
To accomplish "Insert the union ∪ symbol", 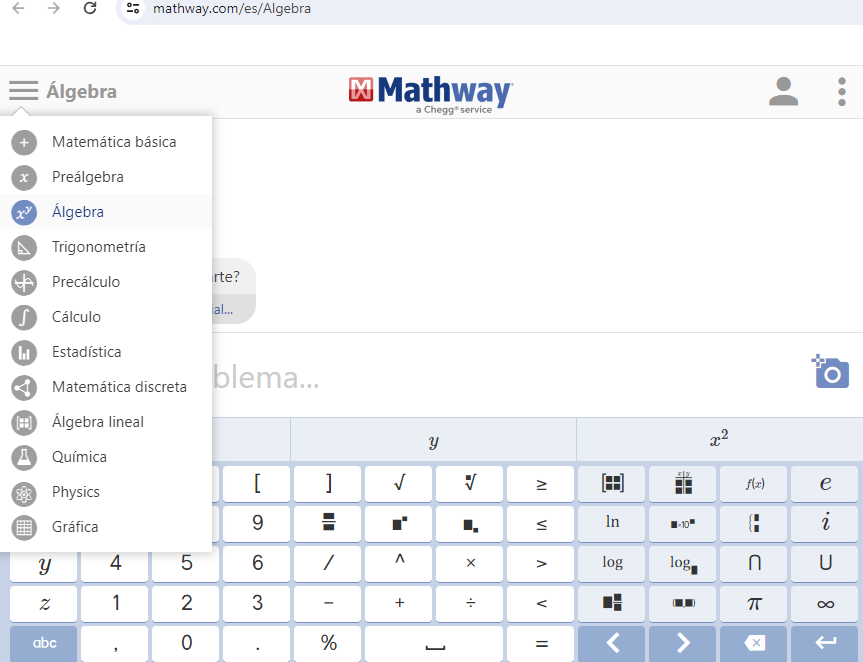I will [825, 563].
